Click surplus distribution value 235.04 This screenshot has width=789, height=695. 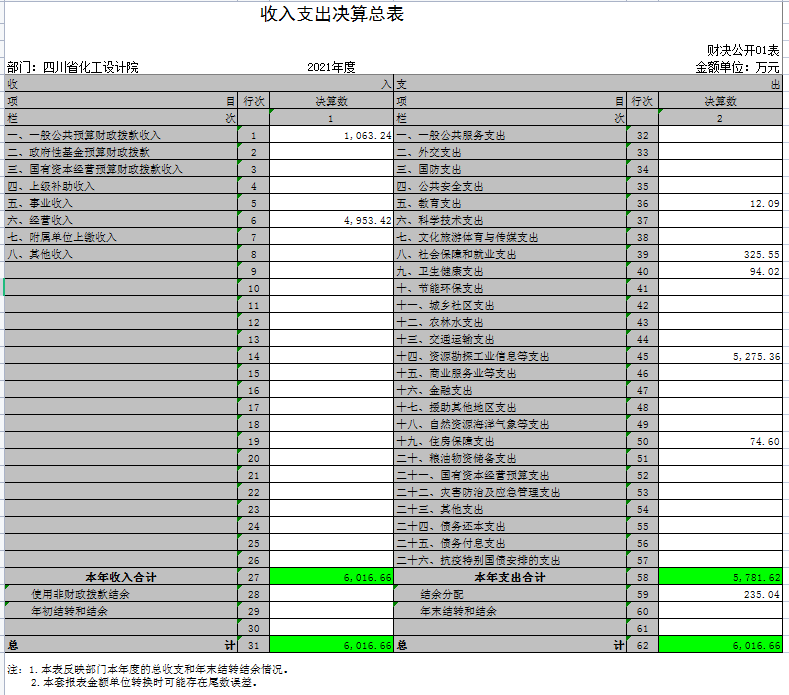[x=720, y=594]
